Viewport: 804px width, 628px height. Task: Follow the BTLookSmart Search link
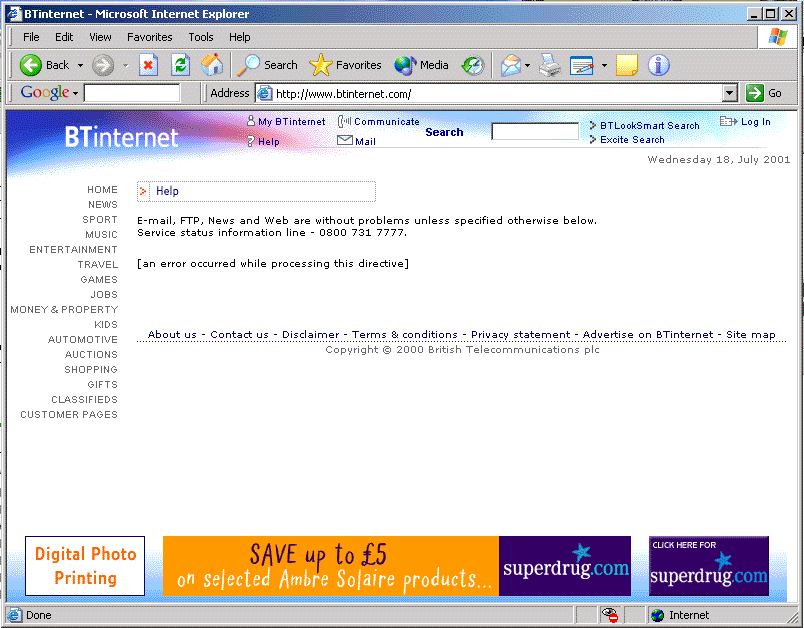(x=650, y=126)
